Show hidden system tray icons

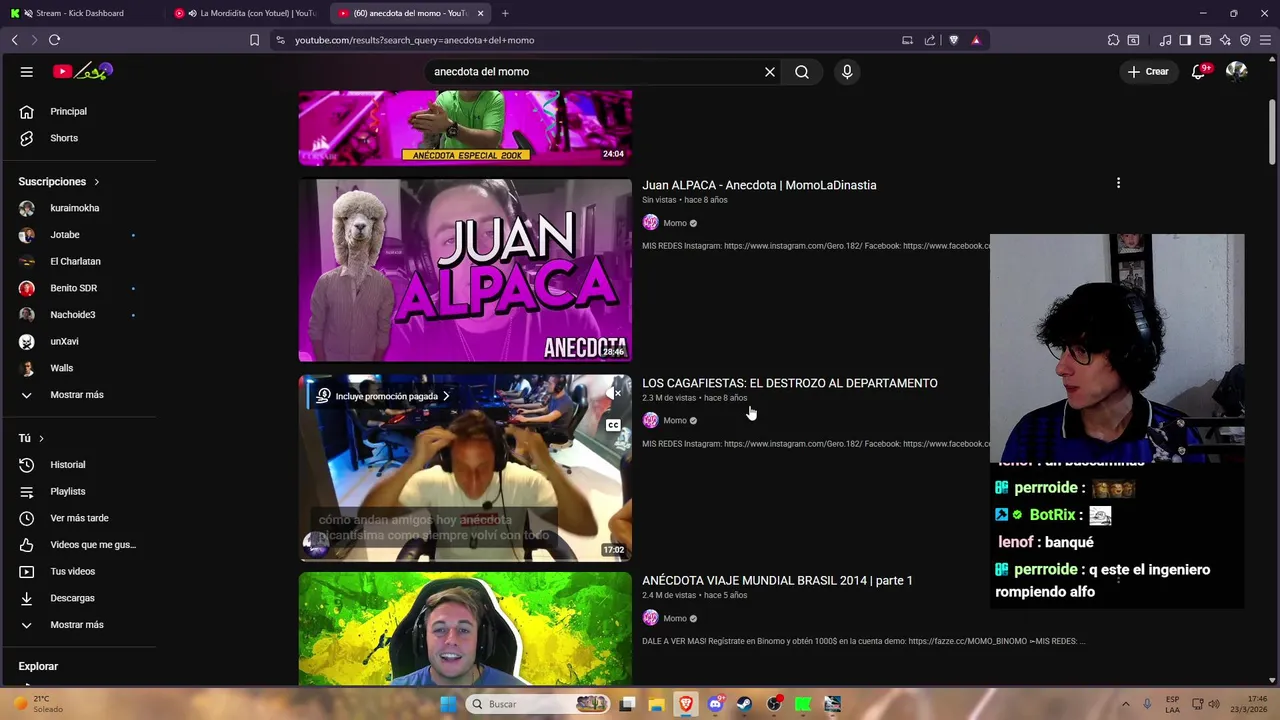tap(1125, 704)
